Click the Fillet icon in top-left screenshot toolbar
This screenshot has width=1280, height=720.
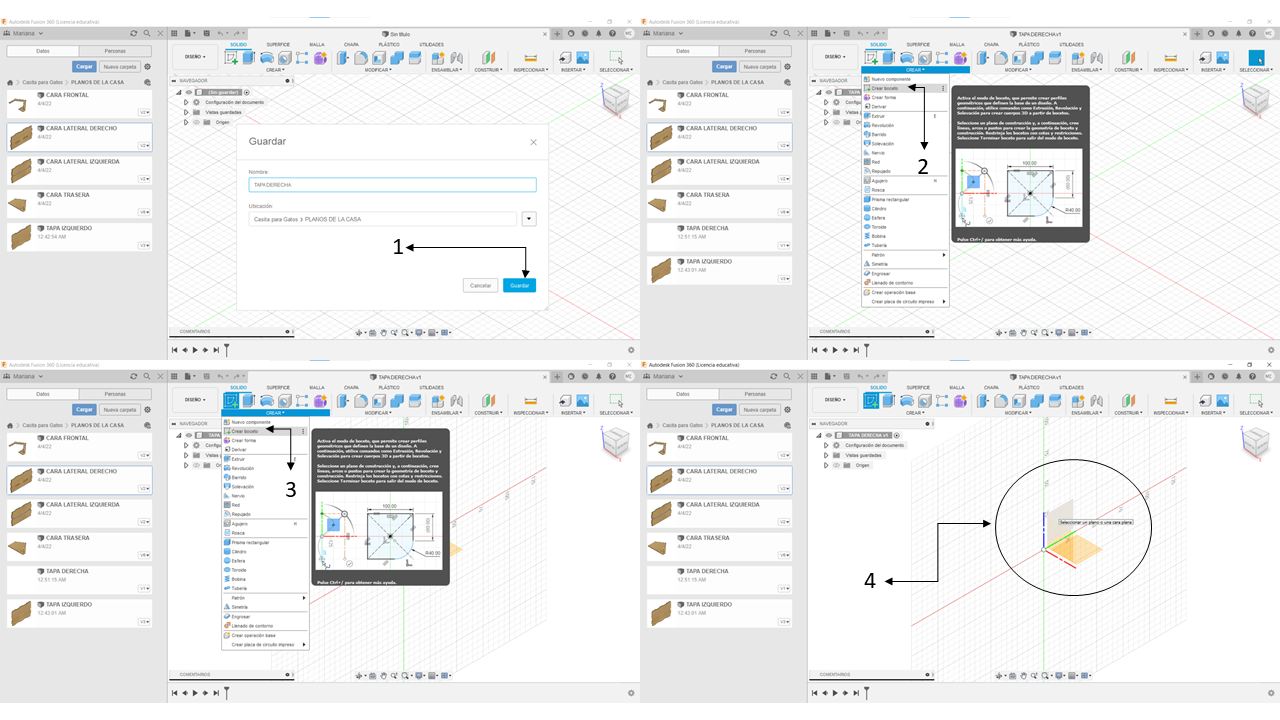(361, 58)
